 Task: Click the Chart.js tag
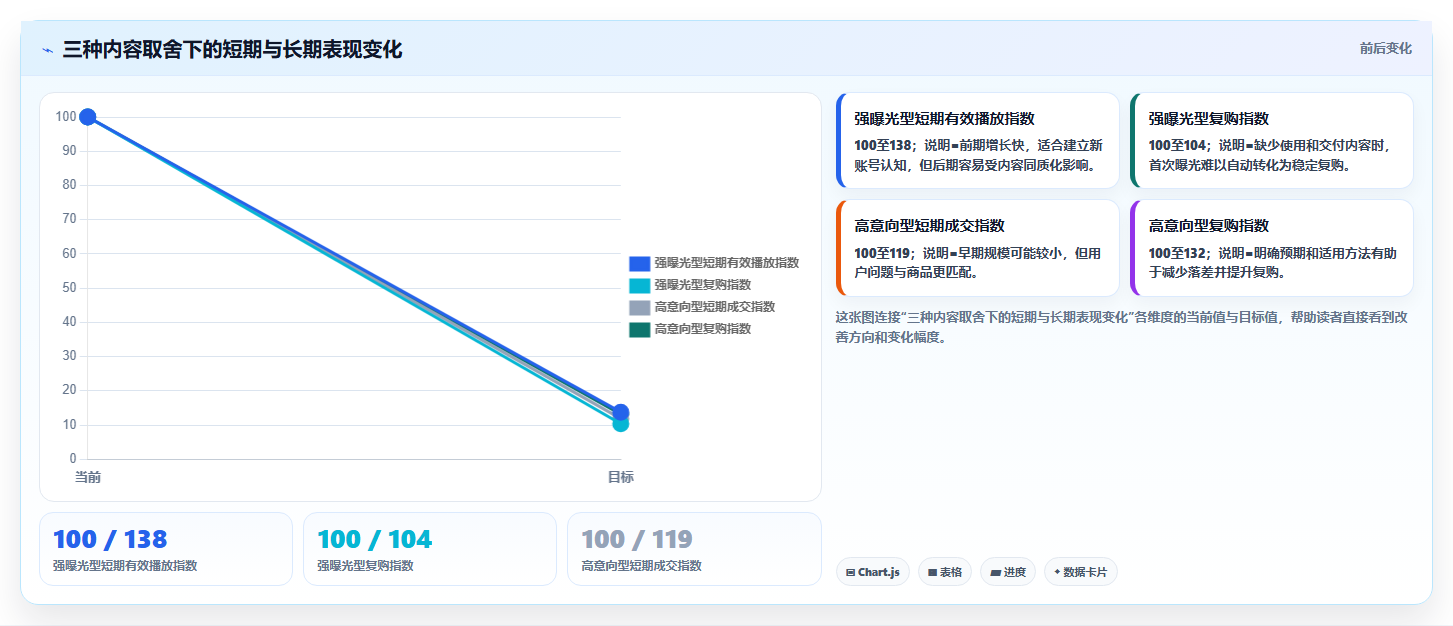pyautogui.click(x=872, y=572)
